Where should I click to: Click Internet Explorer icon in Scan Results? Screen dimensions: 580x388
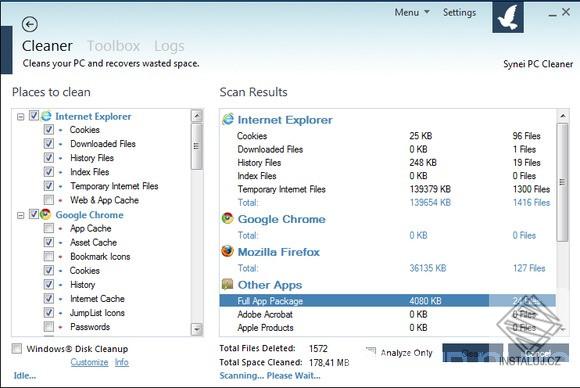[x=228, y=119]
